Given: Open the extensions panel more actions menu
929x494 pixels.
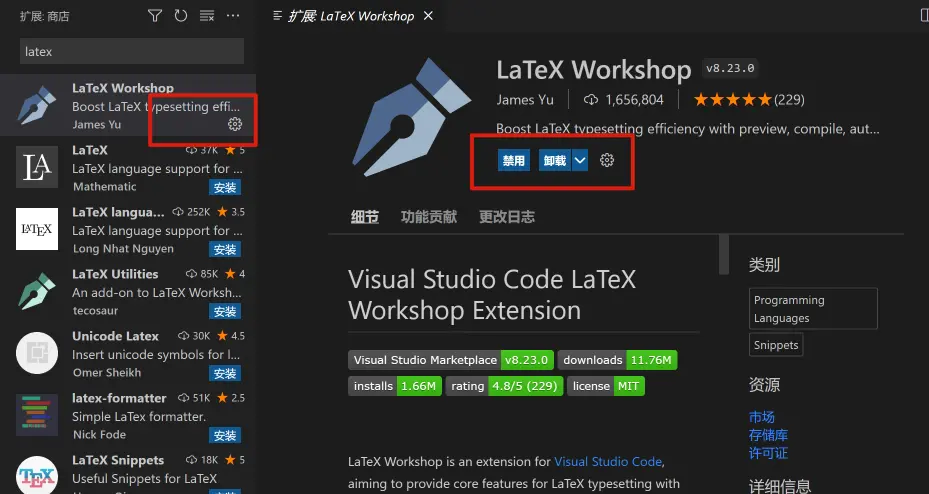Looking at the screenshot, I should click(x=233, y=16).
